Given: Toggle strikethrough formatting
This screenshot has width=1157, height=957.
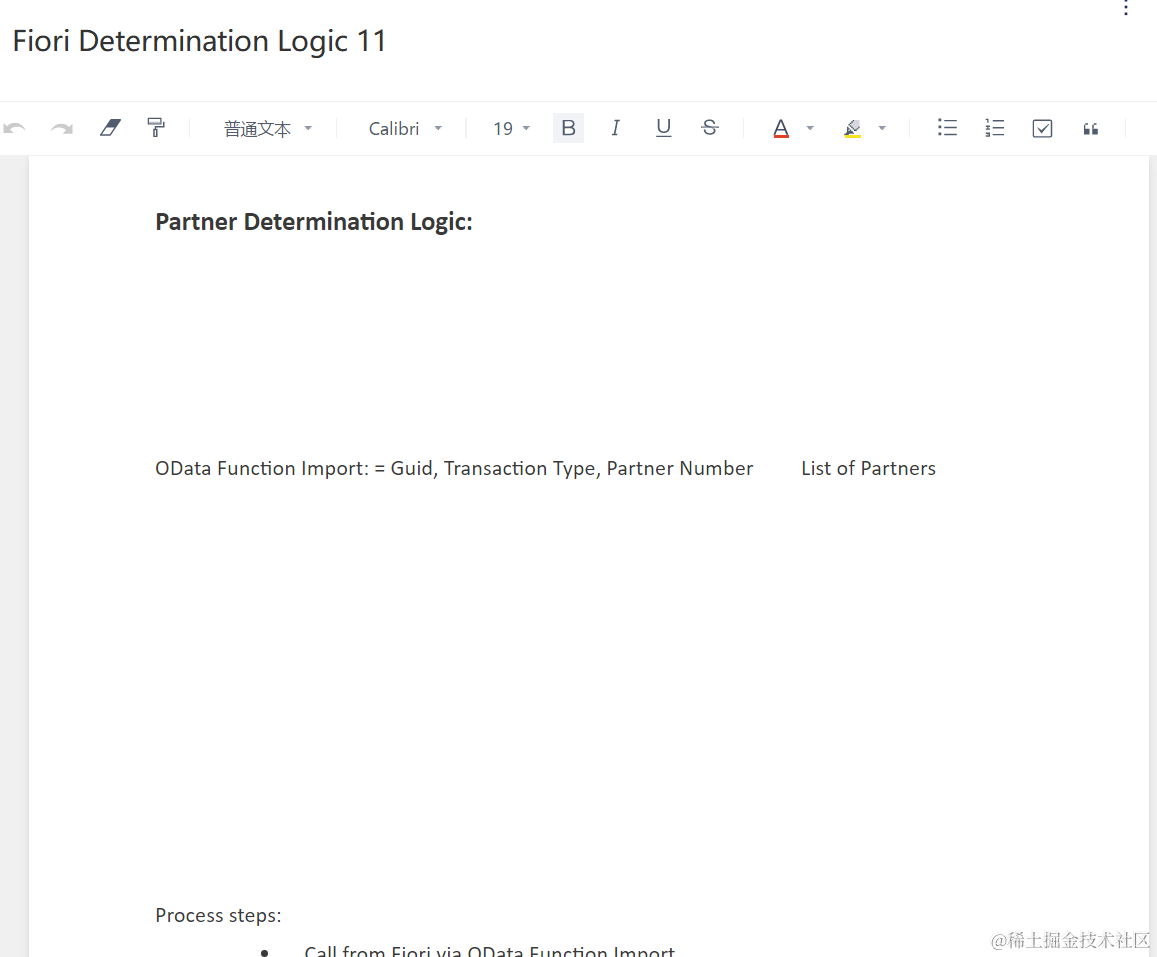Looking at the screenshot, I should (x=710, y=128).
